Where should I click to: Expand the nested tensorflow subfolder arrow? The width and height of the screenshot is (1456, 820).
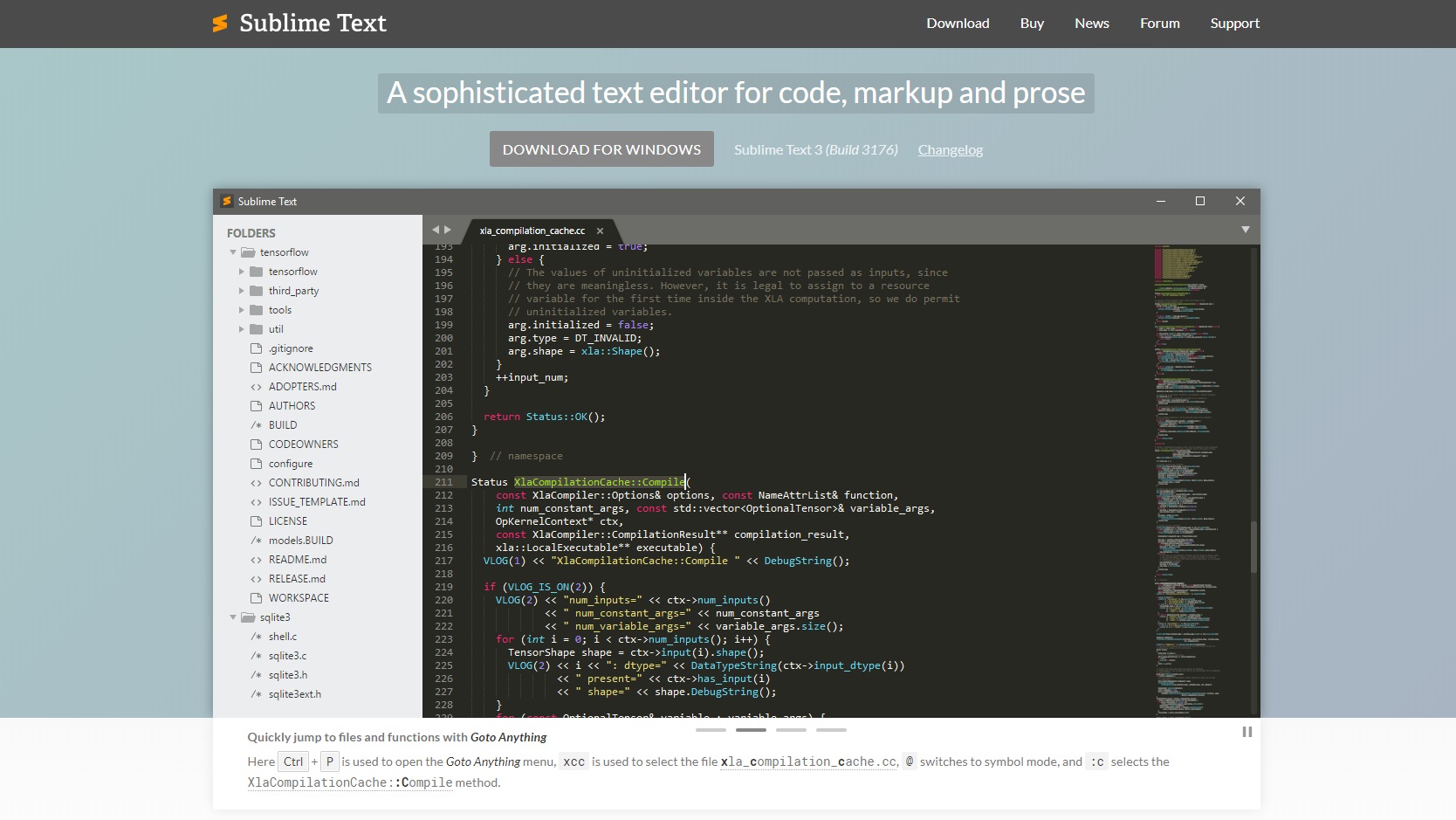tap(242, 272)
